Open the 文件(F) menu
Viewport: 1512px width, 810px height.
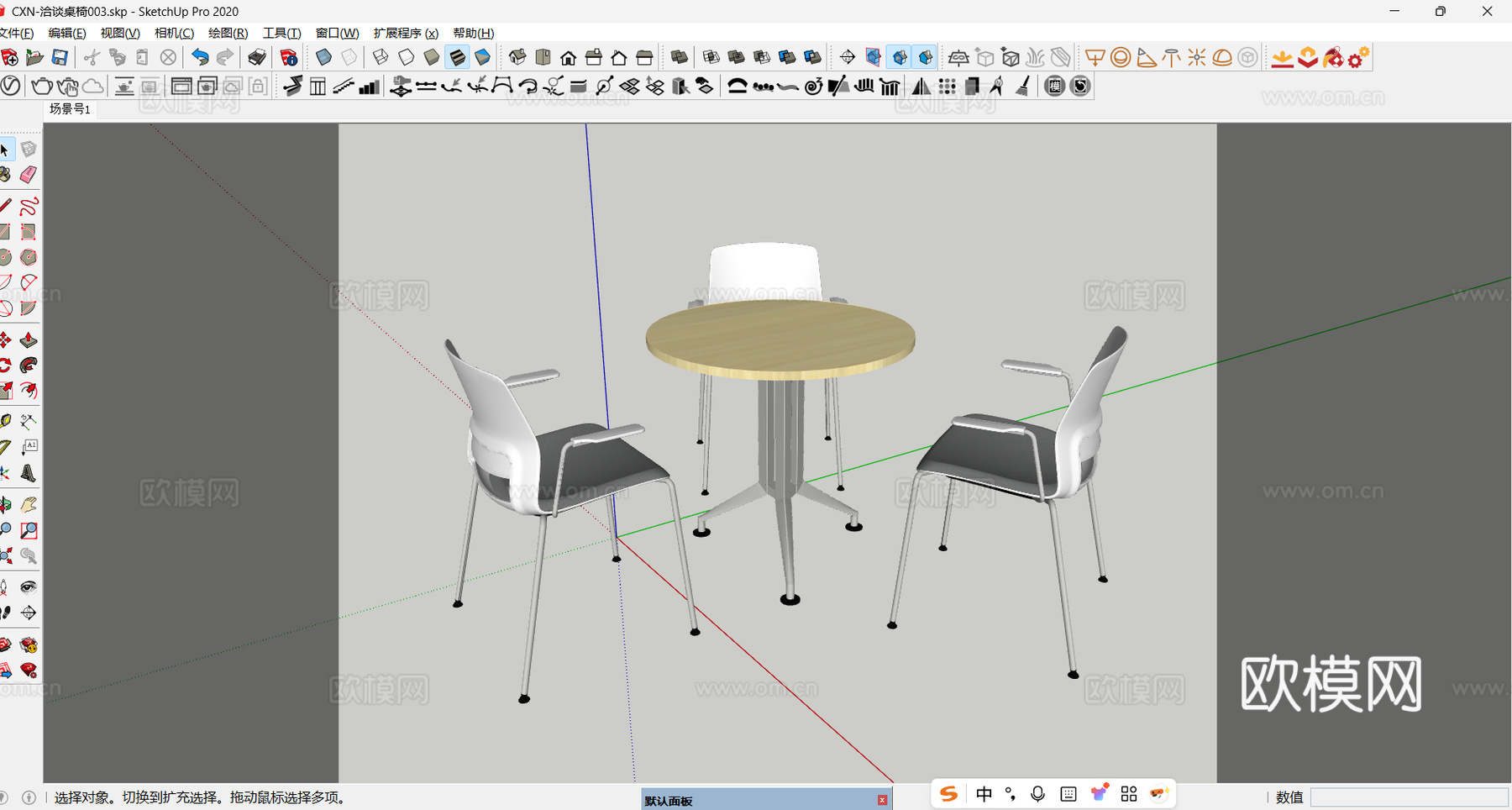point(16,33)
